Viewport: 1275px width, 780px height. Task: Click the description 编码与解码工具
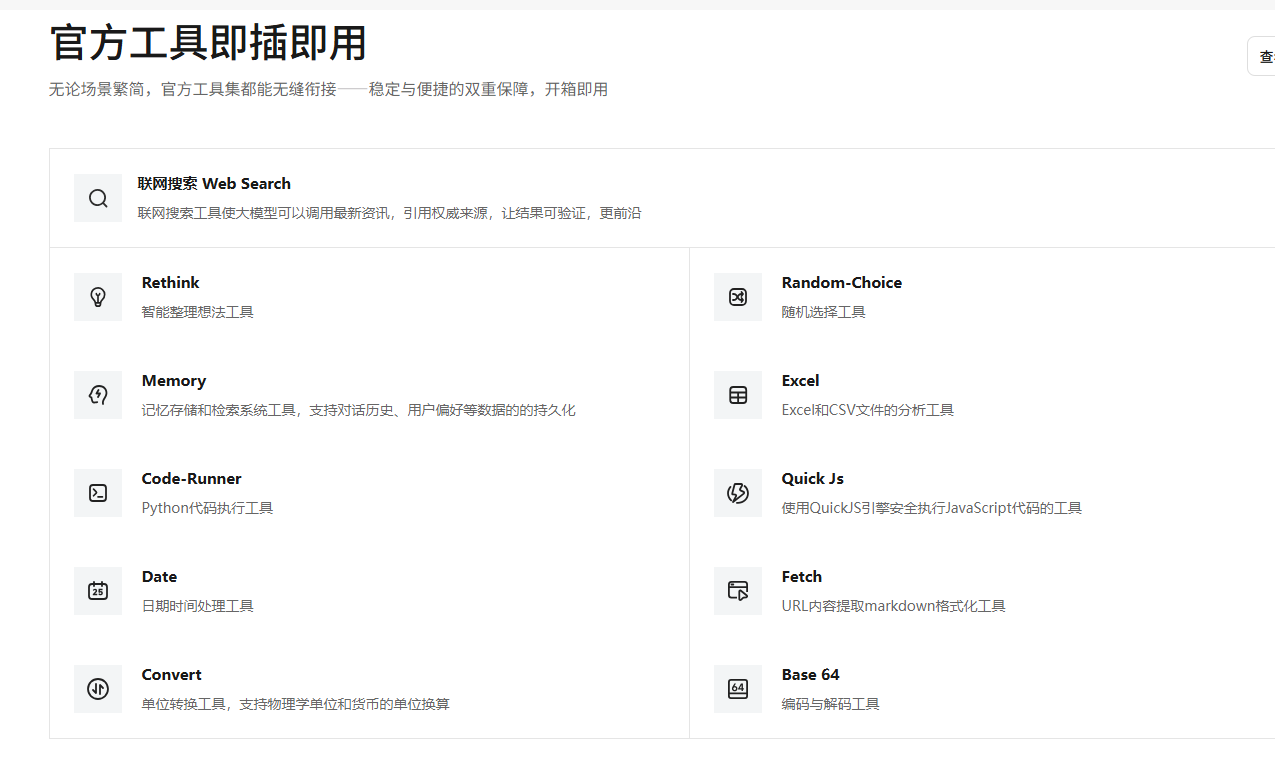coord(831,704)
